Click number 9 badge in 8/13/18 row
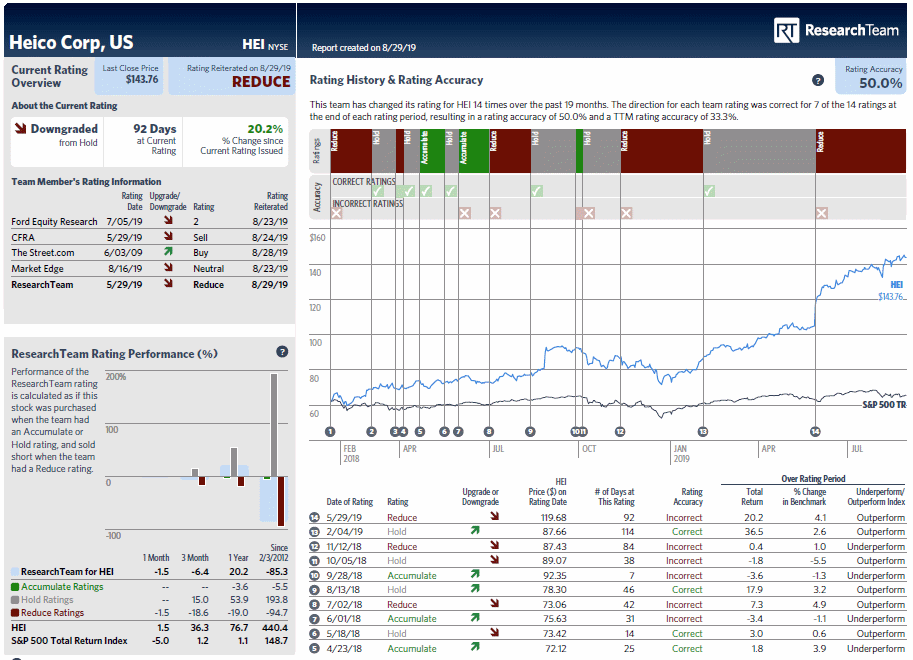Image resolution: width=913 pixels, height=660 pixels. (314, 590)
